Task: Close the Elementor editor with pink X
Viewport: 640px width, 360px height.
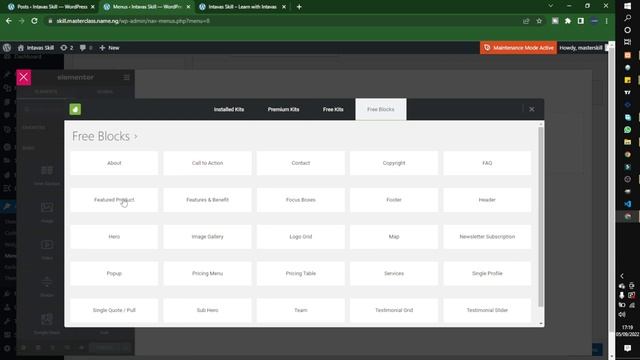Action: pos(24,77)
